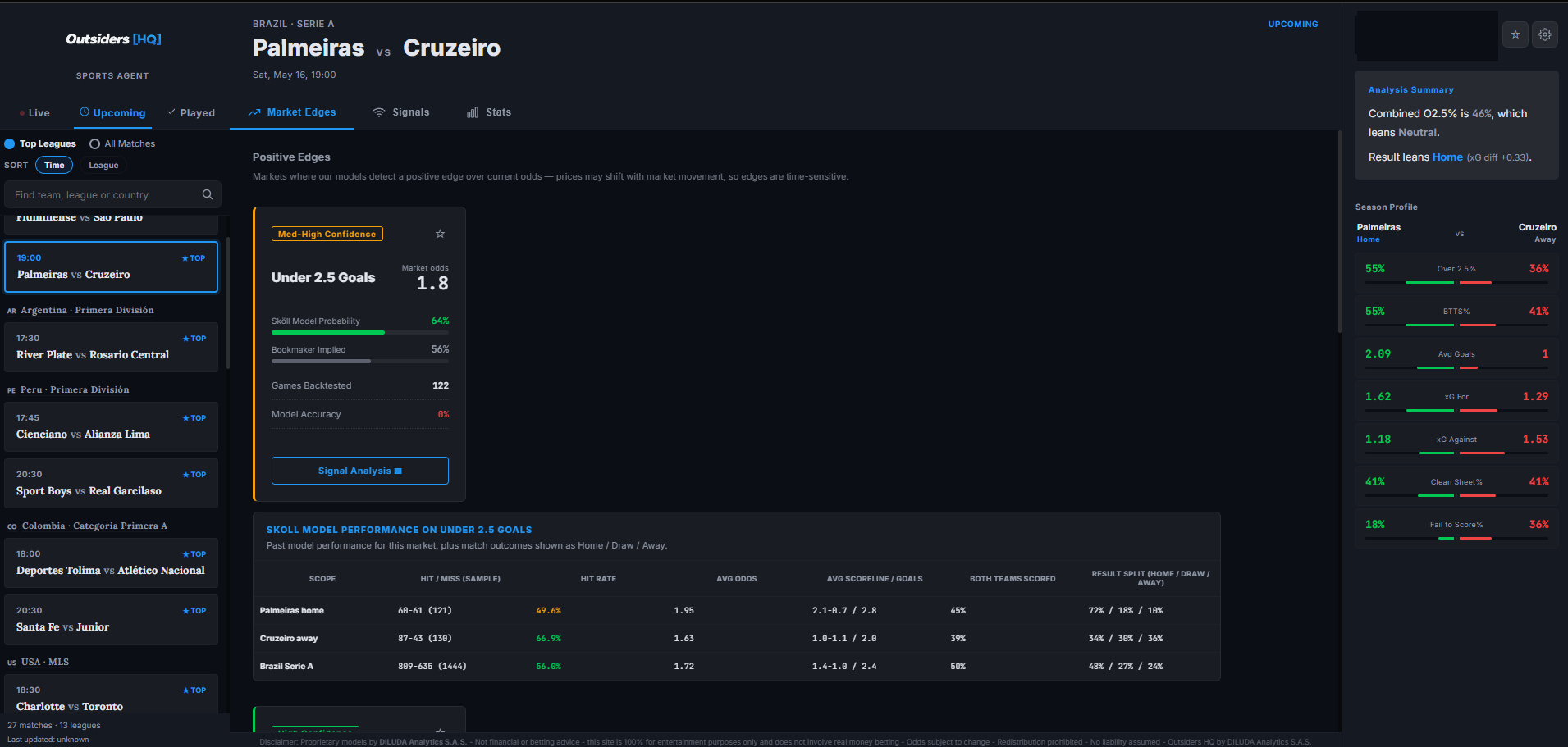Click the magnifier icon in the team search box
The height and width of the screenshot is (747, 1568).
pos(208,194)
